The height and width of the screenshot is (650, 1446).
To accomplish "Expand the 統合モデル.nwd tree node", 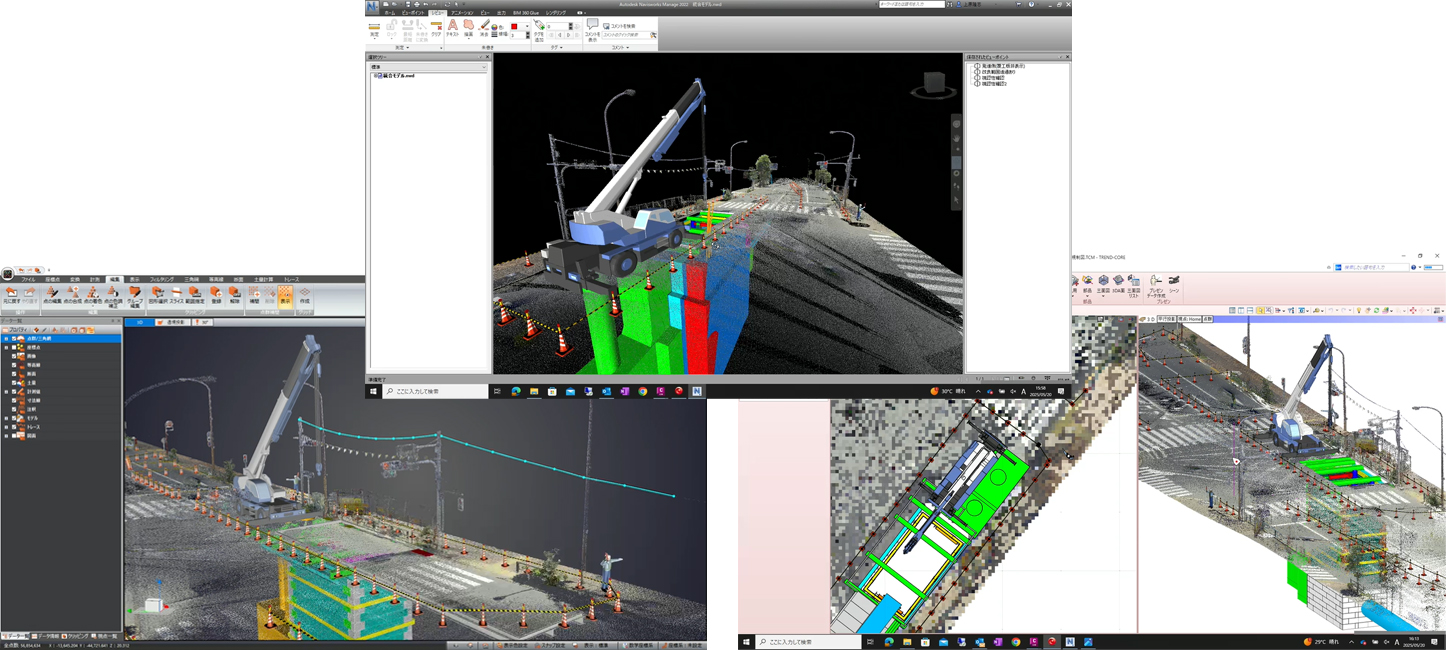I will [374, 76].
